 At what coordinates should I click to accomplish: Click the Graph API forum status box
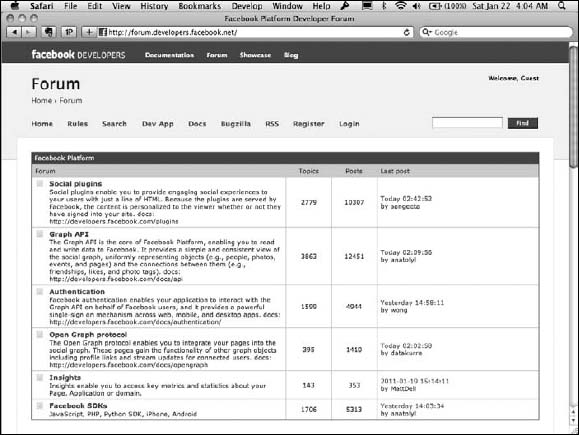(x=40, y=234)
